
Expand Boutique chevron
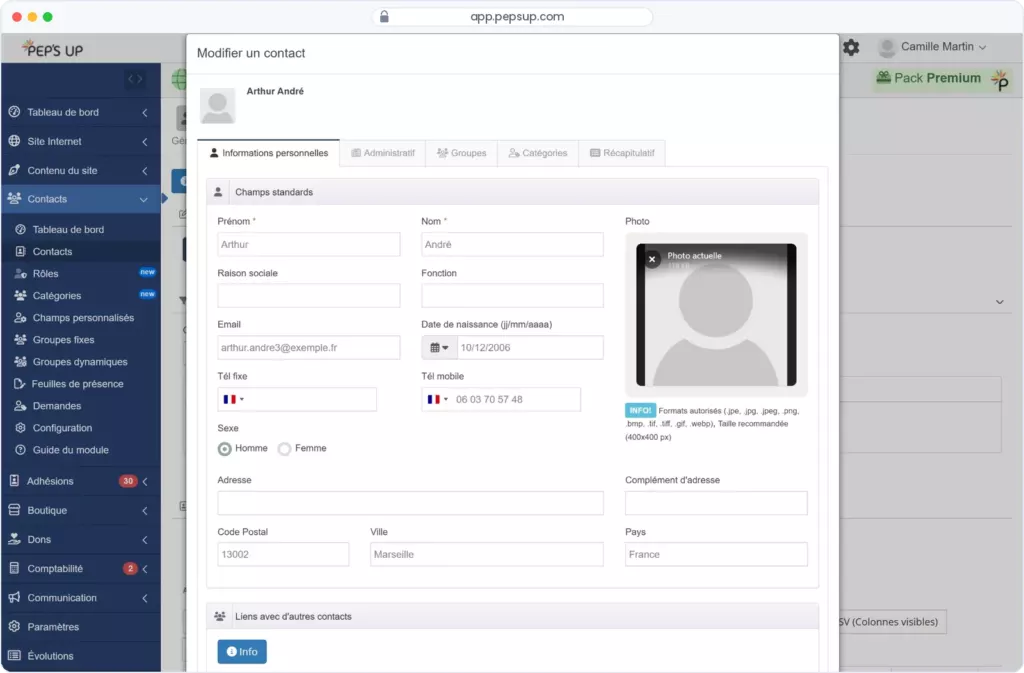144,510
